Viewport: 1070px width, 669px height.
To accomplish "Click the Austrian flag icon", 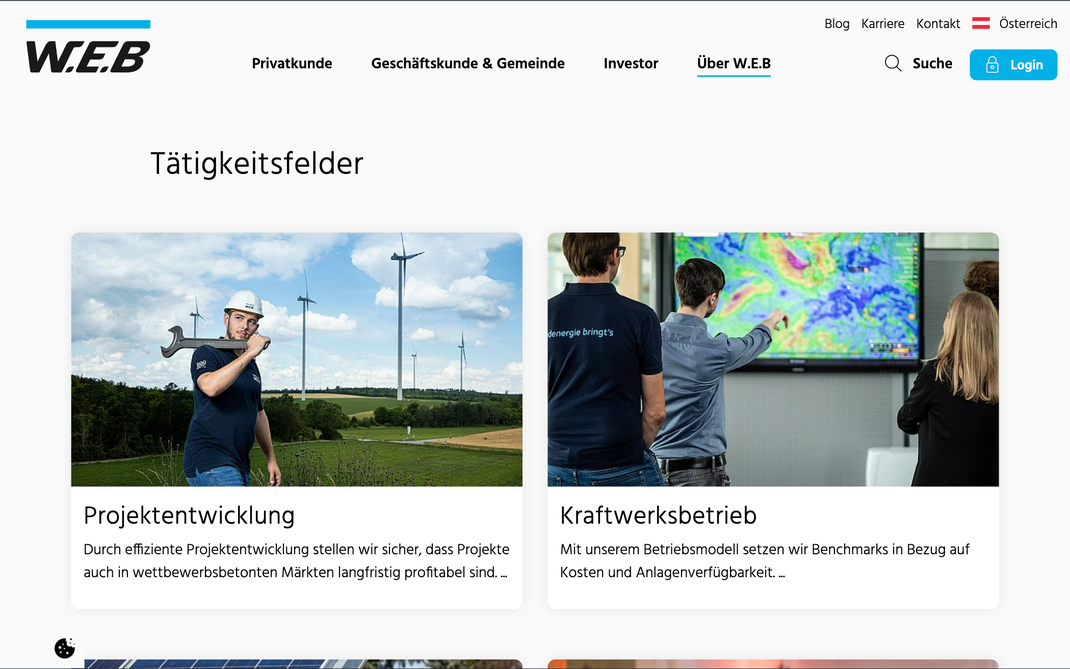I will coord(981,23).
